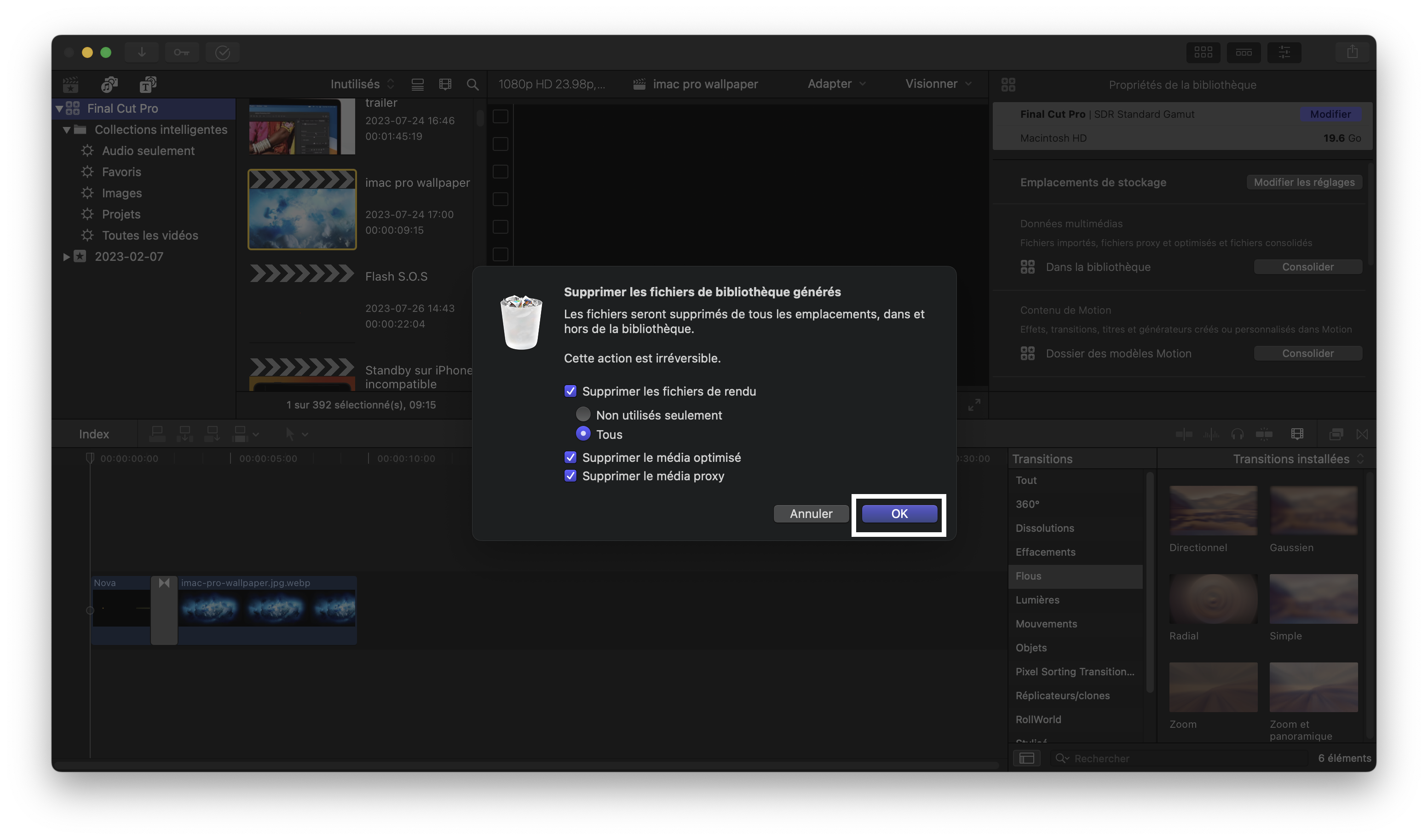Select the Dissolutions transitions category
This screenshot has width=1428, height=840.
[1044, 528]
